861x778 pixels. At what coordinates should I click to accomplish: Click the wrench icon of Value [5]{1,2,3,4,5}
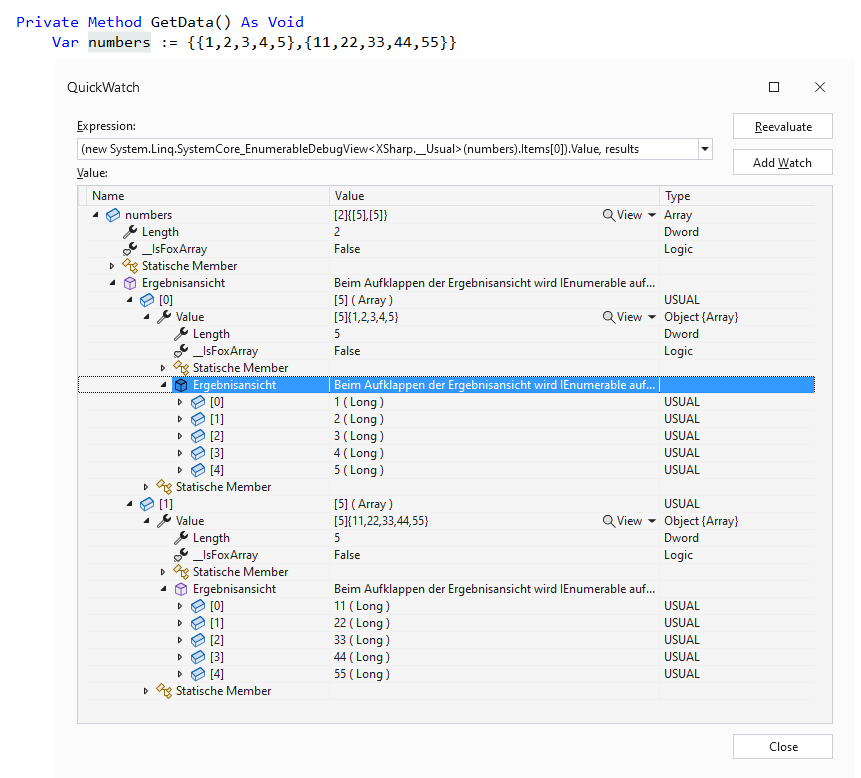[x=164, y=317]
